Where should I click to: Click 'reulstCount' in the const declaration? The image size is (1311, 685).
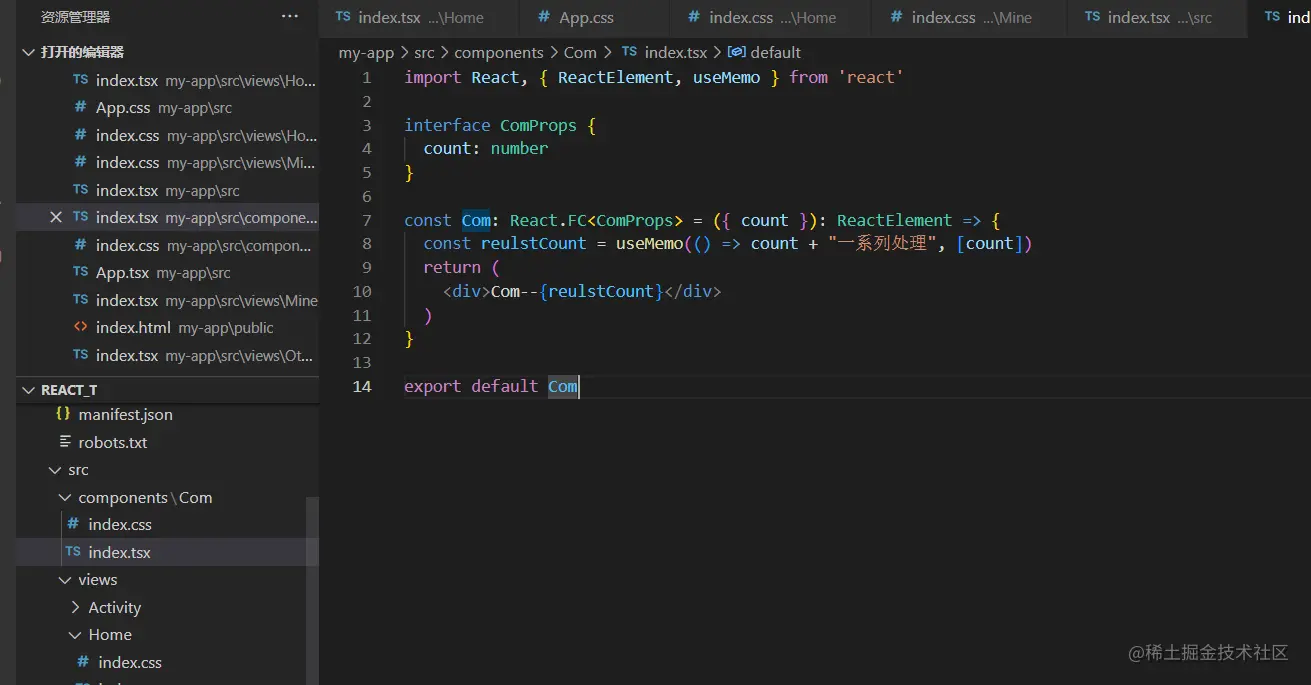click(533, 243)
